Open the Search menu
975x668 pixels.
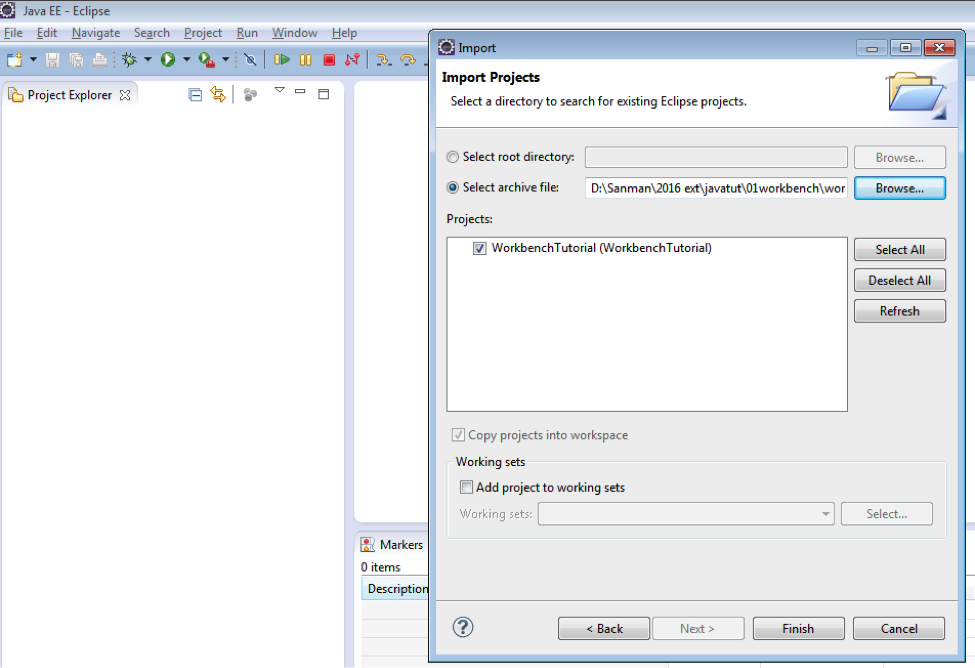tap(152, 33)
